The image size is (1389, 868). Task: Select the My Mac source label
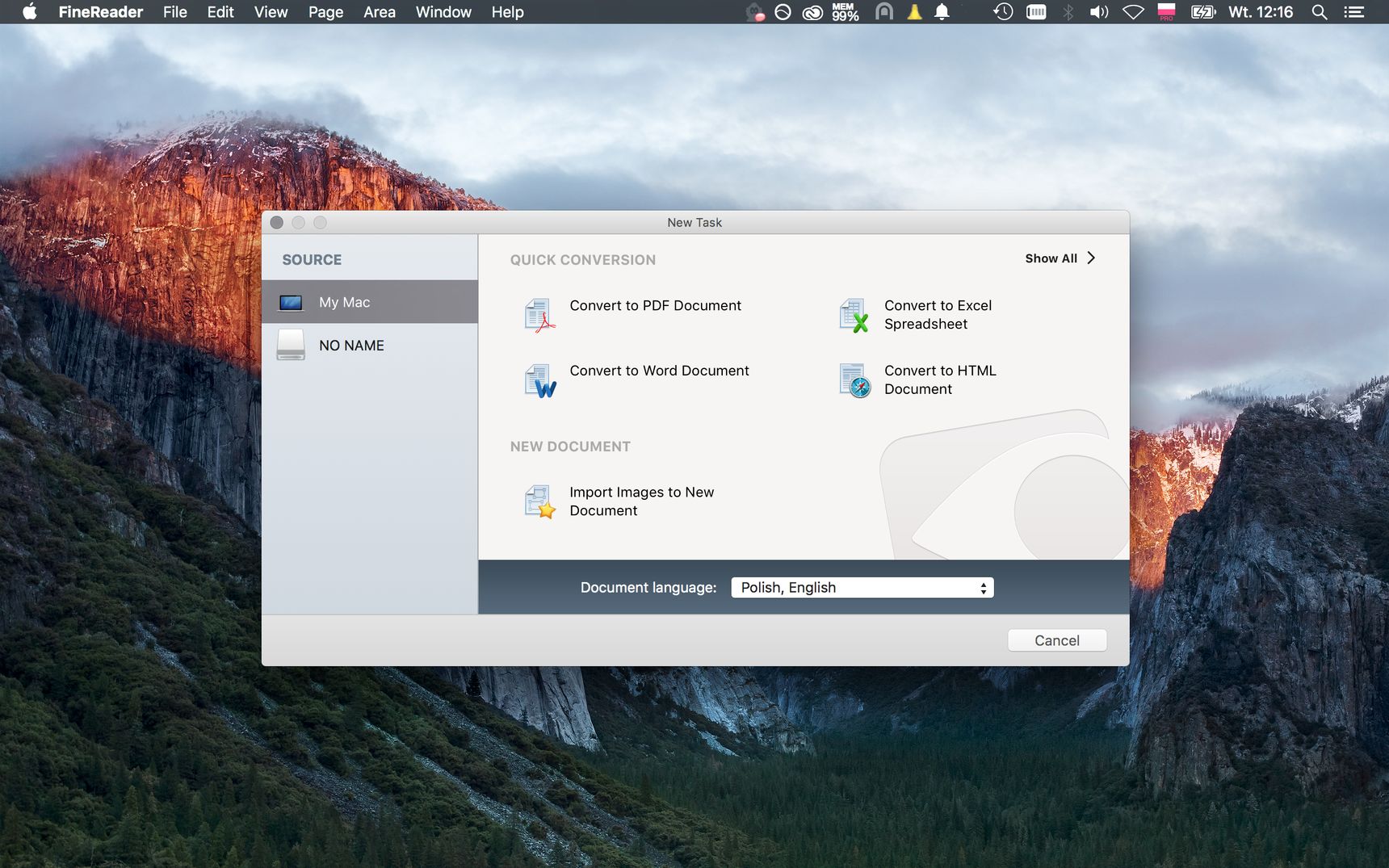tap(344, 302)
